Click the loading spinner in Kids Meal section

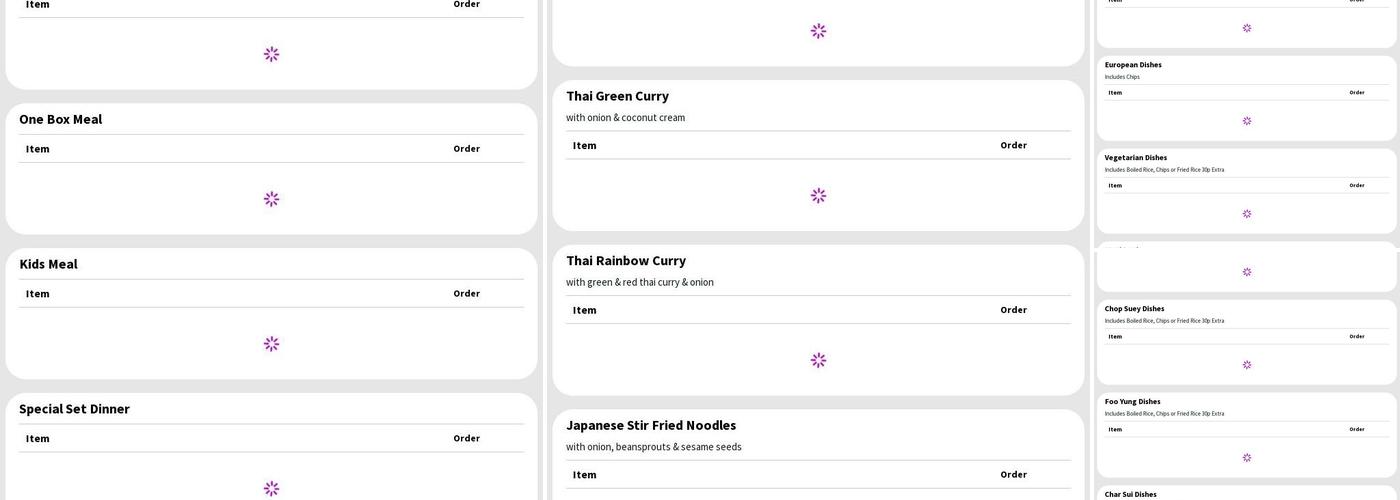271,344
